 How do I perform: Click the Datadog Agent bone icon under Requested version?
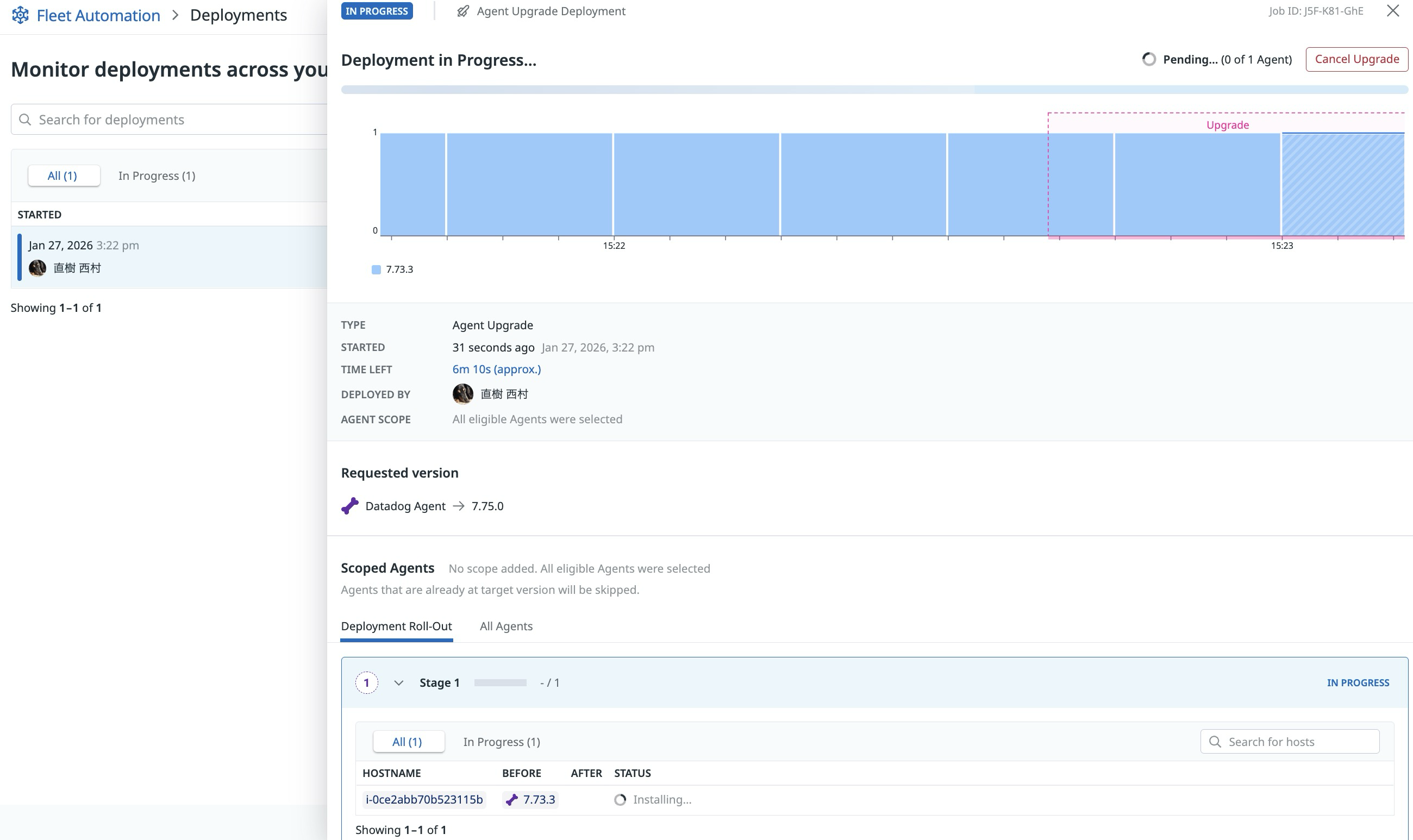(351, 505)
